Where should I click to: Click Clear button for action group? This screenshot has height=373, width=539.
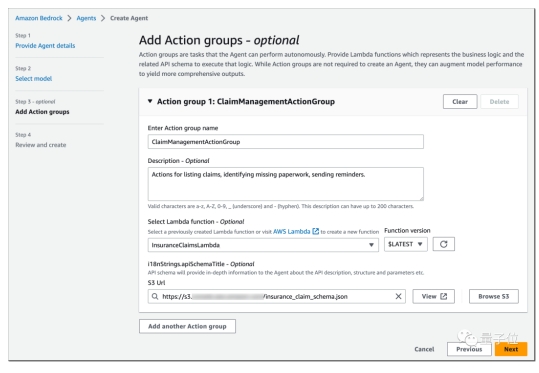pyautogui.click(x=460, y=101)
